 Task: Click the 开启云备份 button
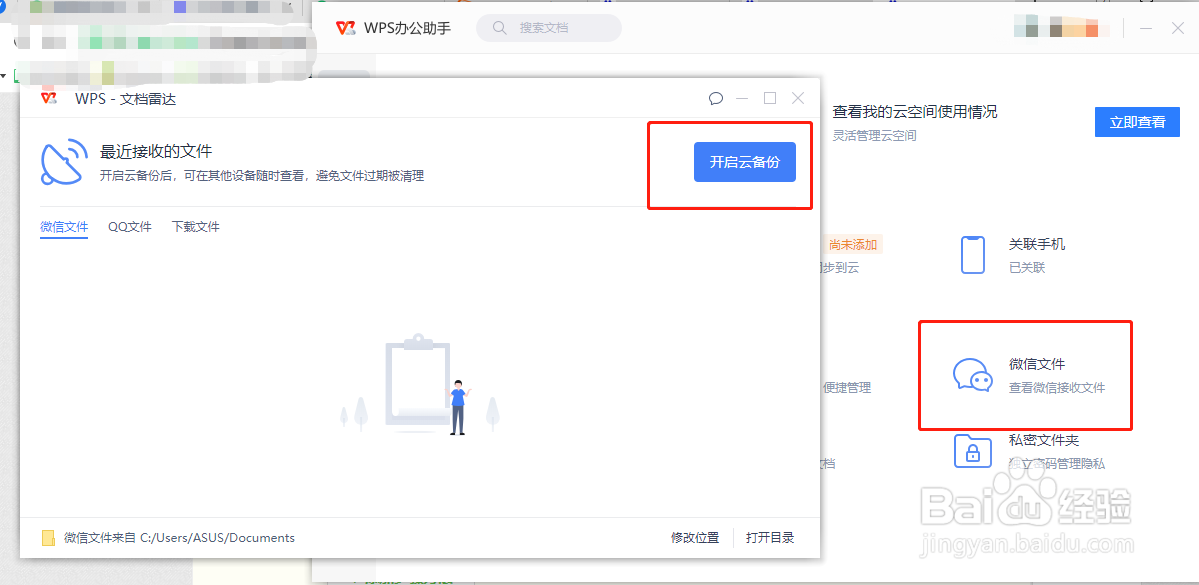click(x=745, y=162)
